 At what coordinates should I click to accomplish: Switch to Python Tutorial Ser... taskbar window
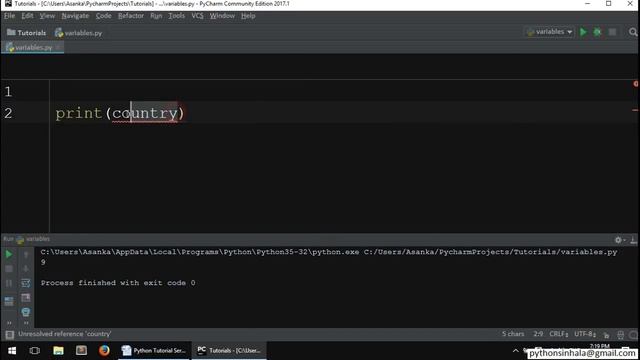[x=154, y=351]
